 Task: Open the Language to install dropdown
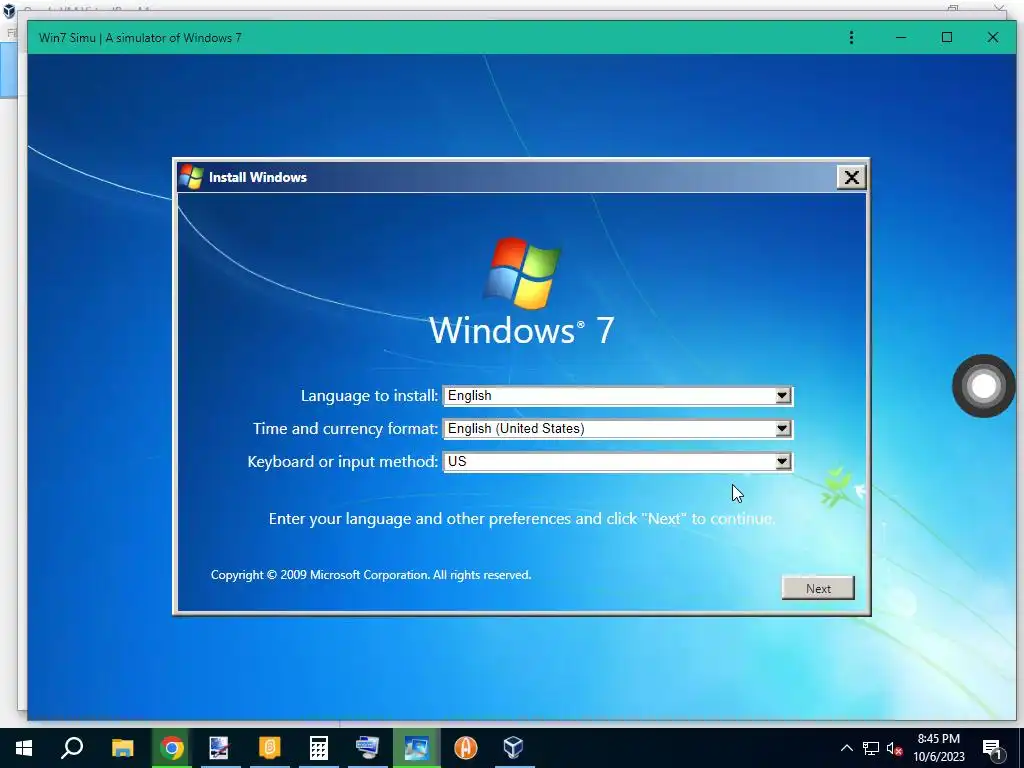618,396
